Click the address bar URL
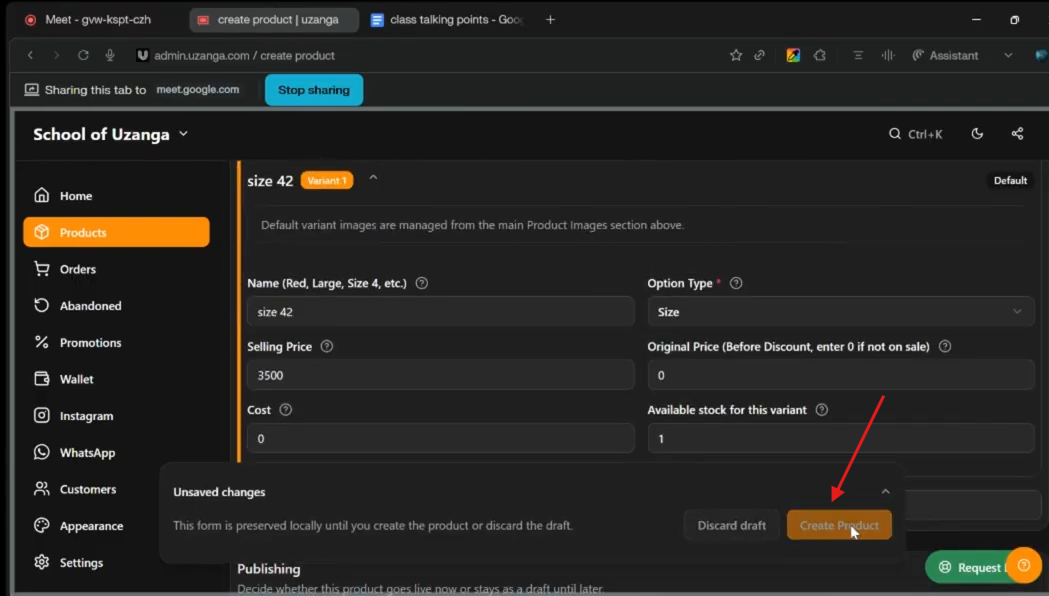The height and width of the screenshot is (596, 1049). click(244, 56)
